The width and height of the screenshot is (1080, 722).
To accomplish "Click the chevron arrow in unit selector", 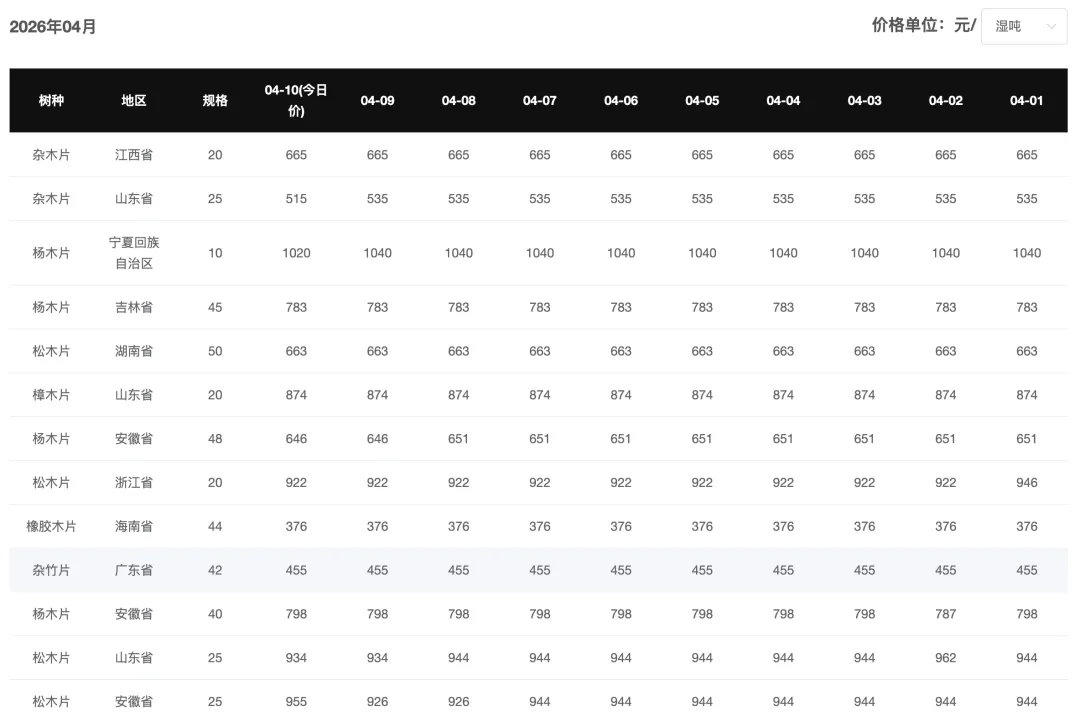I will click(x=1051, y=26).
